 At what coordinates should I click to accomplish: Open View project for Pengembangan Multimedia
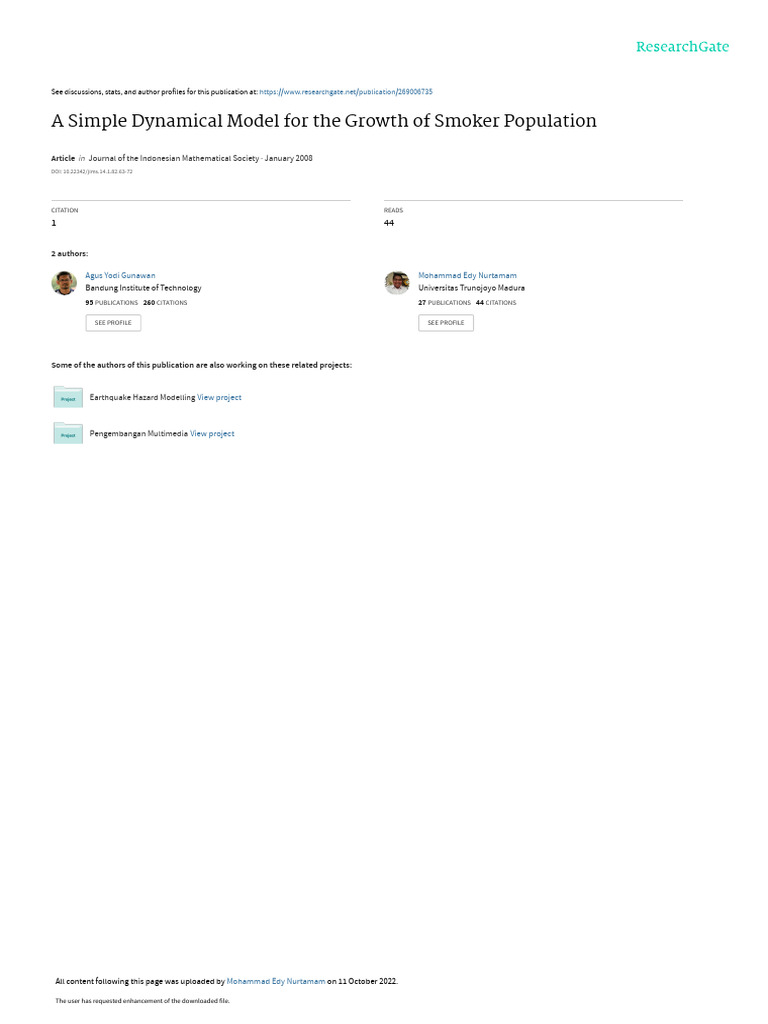(212, 434)
